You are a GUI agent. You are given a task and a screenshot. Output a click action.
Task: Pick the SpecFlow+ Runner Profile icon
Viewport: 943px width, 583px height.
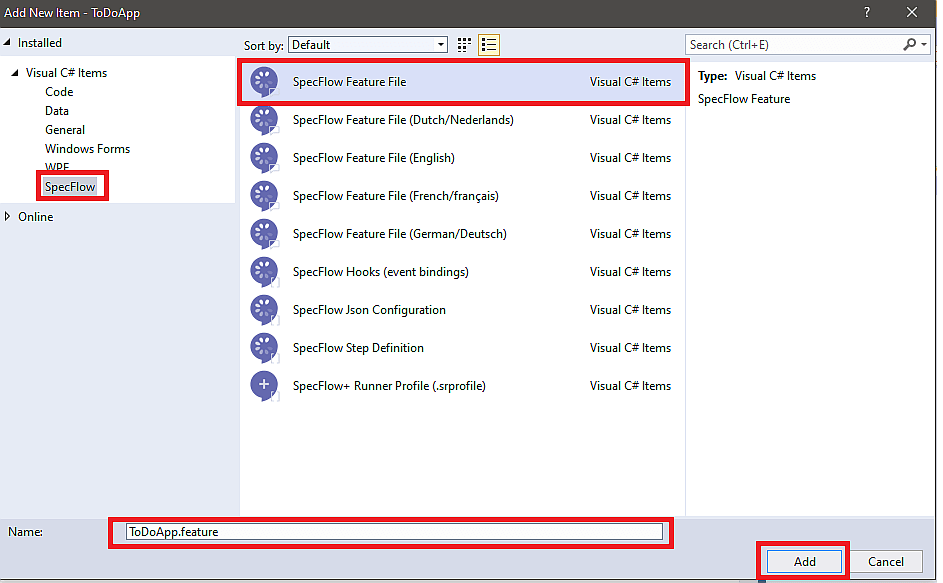pyautogui.click(x=265, y=385)
